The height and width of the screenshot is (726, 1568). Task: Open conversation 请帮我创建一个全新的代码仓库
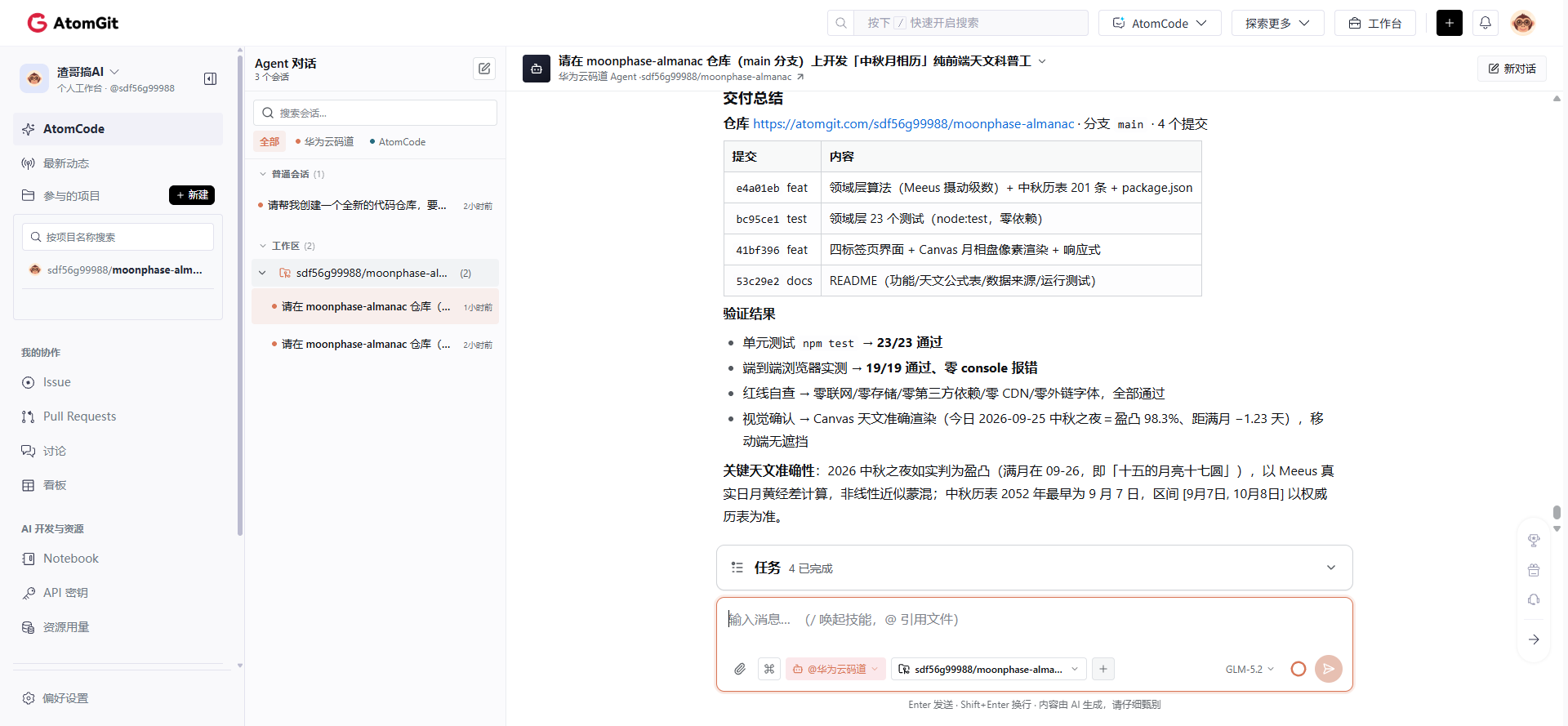click(375, 206)
